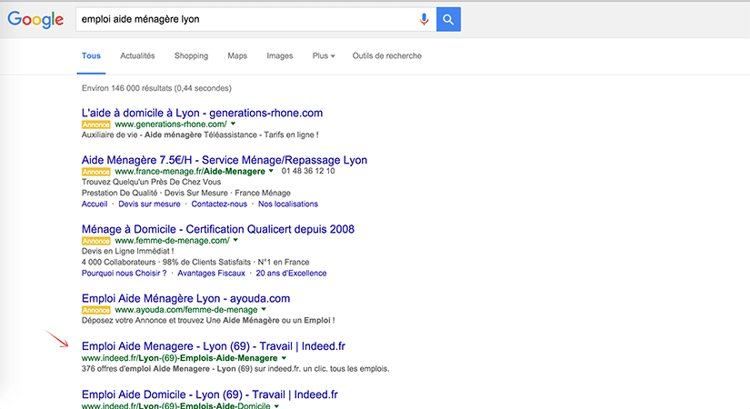750x409 pixels.
Task: Open 'Emploi Aide Domicile - Lyon (69)' Indeed result
Action: (x=210, y=395)
